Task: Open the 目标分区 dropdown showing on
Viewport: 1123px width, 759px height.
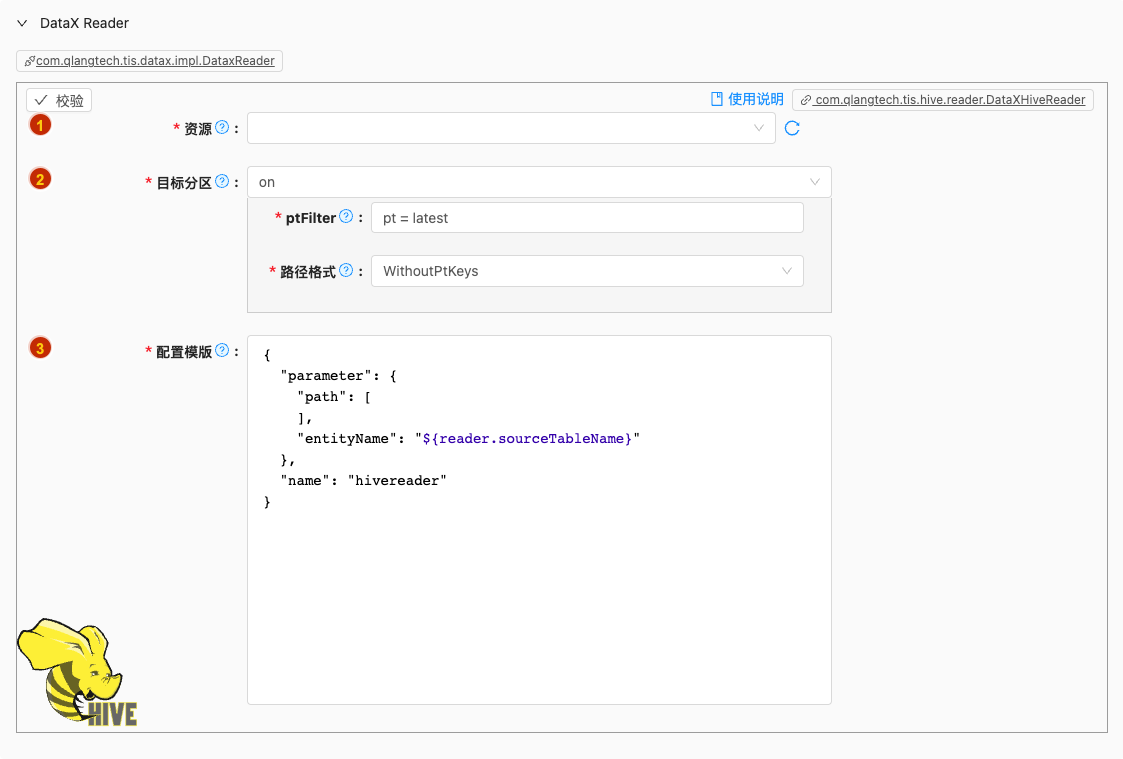Action: coord(538,182)
